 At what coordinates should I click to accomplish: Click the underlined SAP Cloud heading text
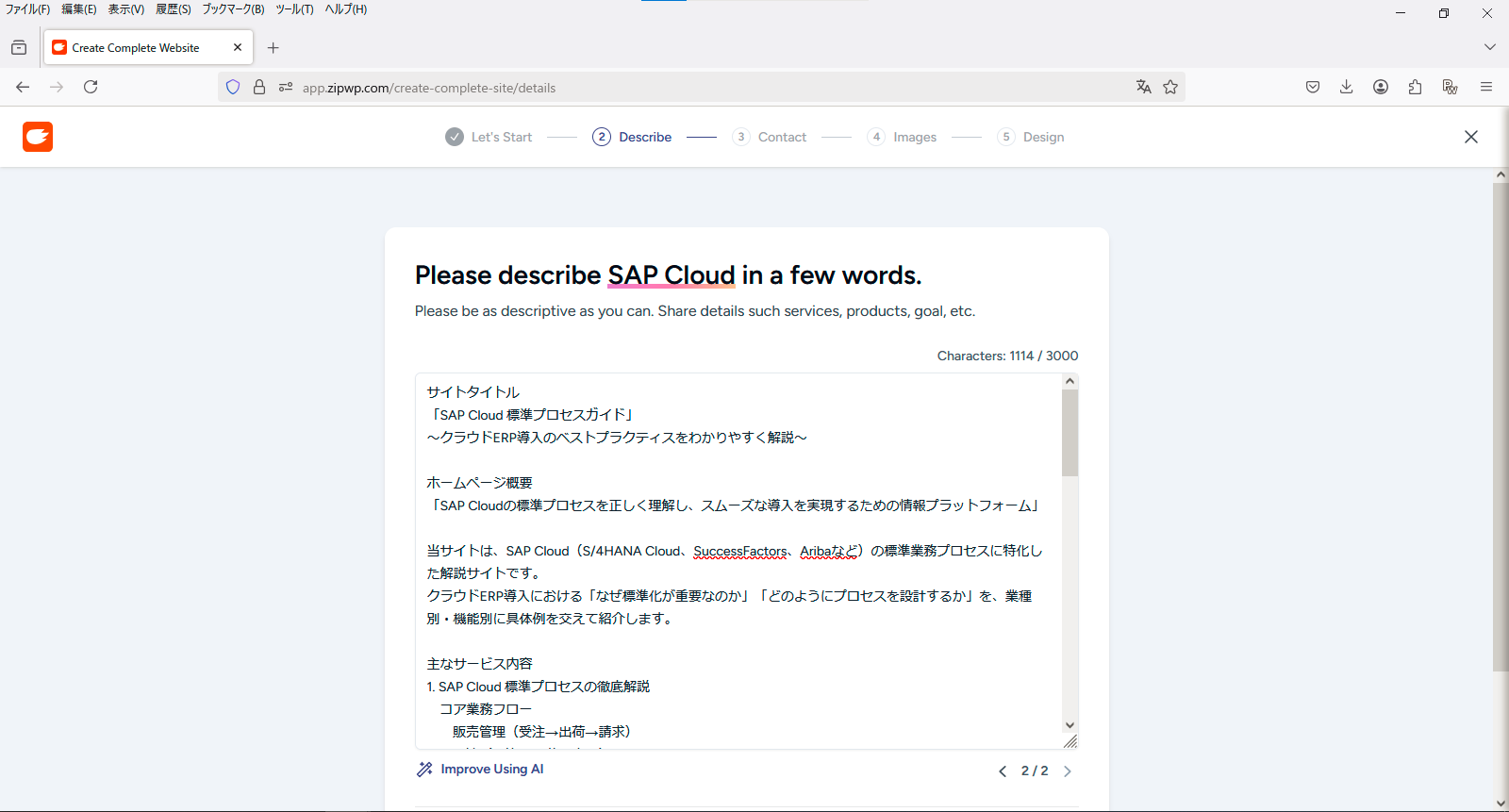[x=671, y=275]
